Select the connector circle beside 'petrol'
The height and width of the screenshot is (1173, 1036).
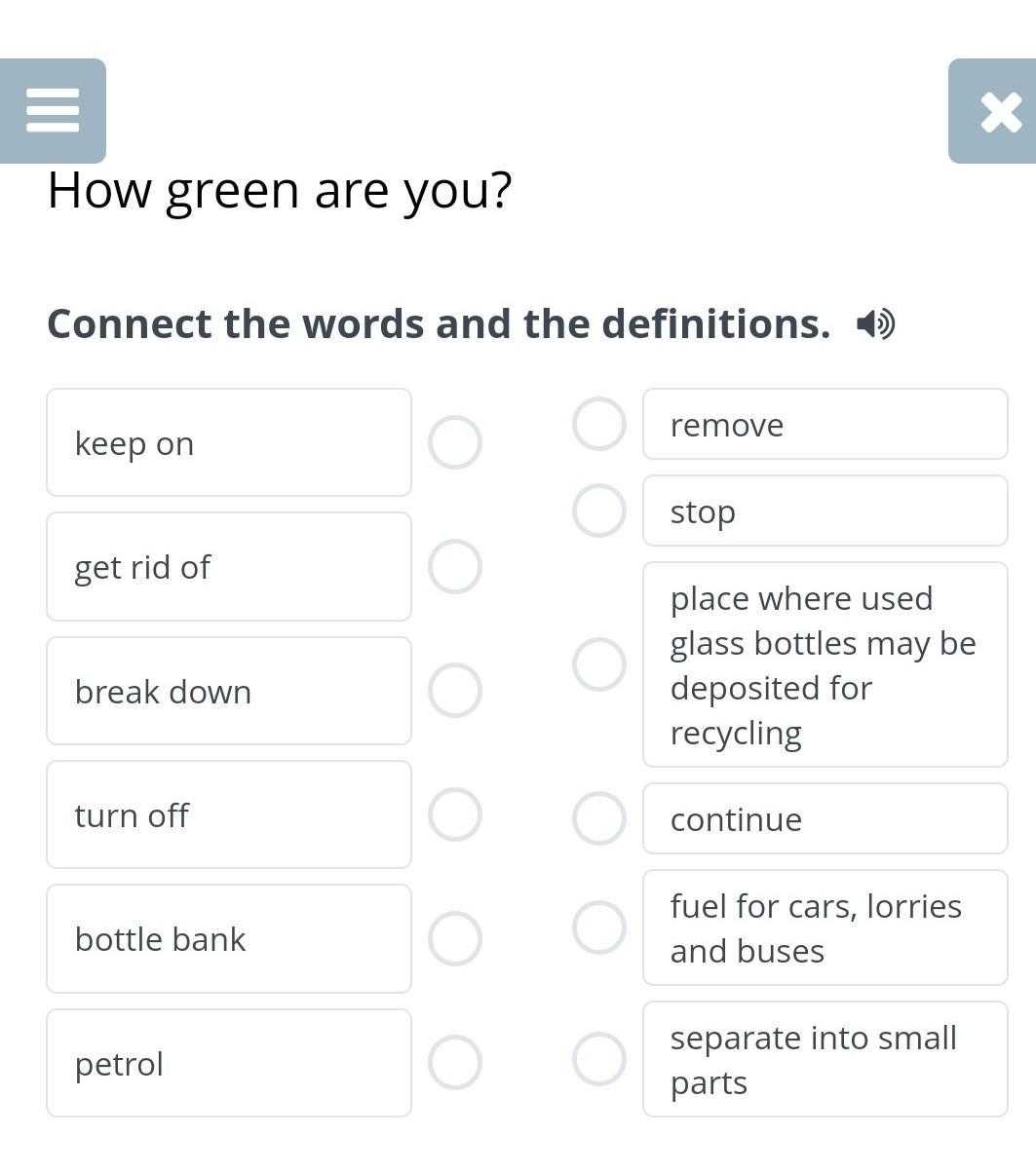455,1062
